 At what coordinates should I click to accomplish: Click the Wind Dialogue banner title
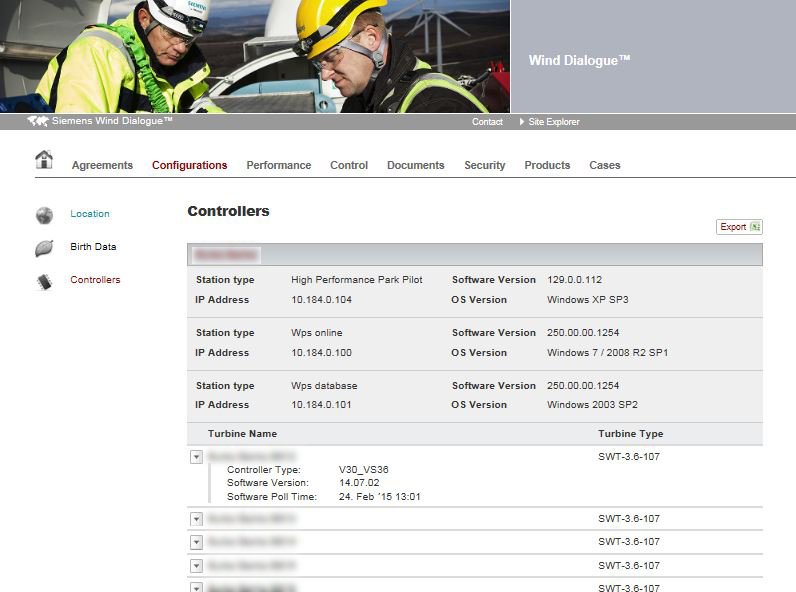(x=579, y=60)
